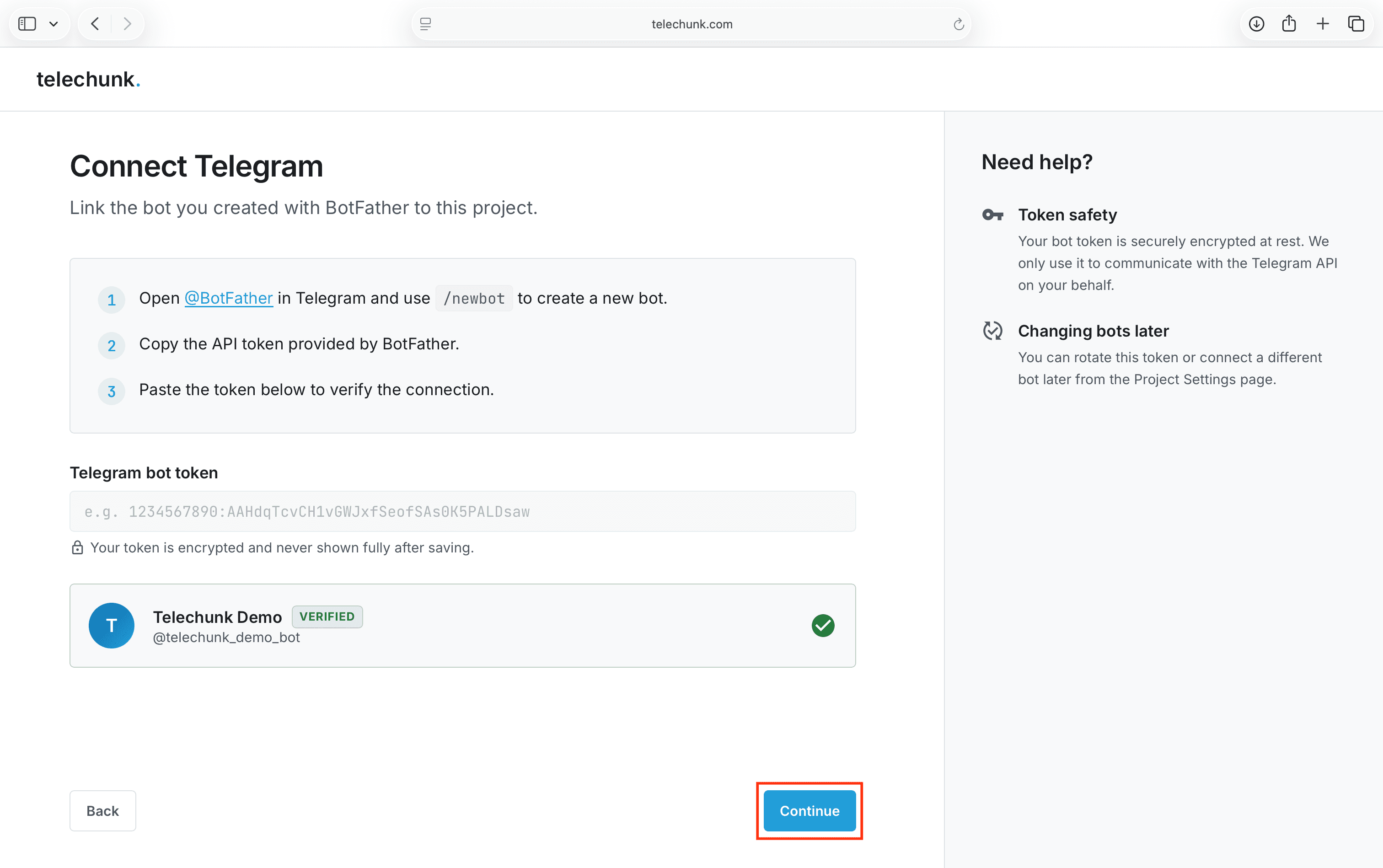Image resolution: width=1383 pixels, height=868 pixels.
Task: Click the Token safety heading
Action: pyautogui.click(x=1067, y=214)
